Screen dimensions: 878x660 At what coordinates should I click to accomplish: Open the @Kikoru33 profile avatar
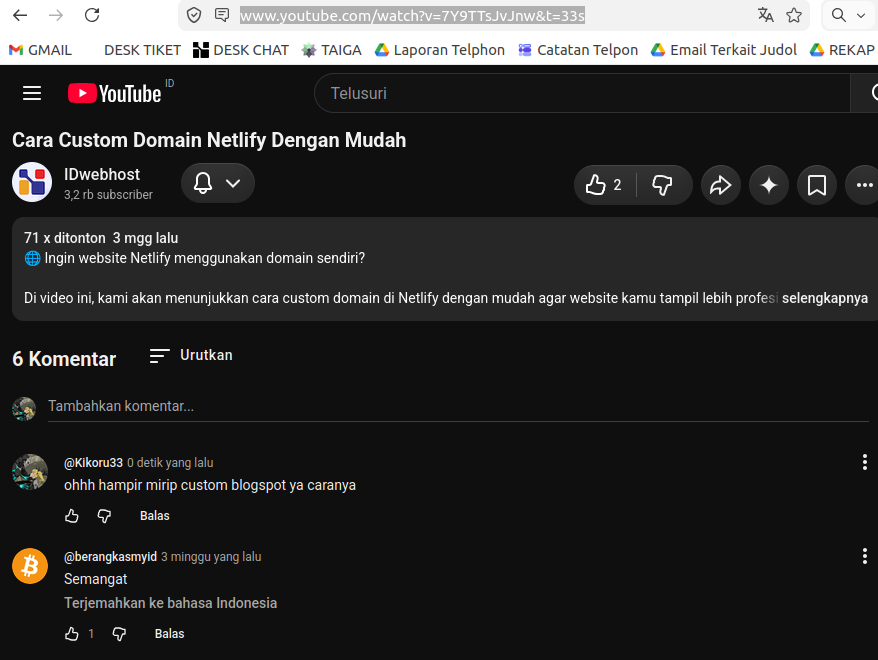coord(30,471)
